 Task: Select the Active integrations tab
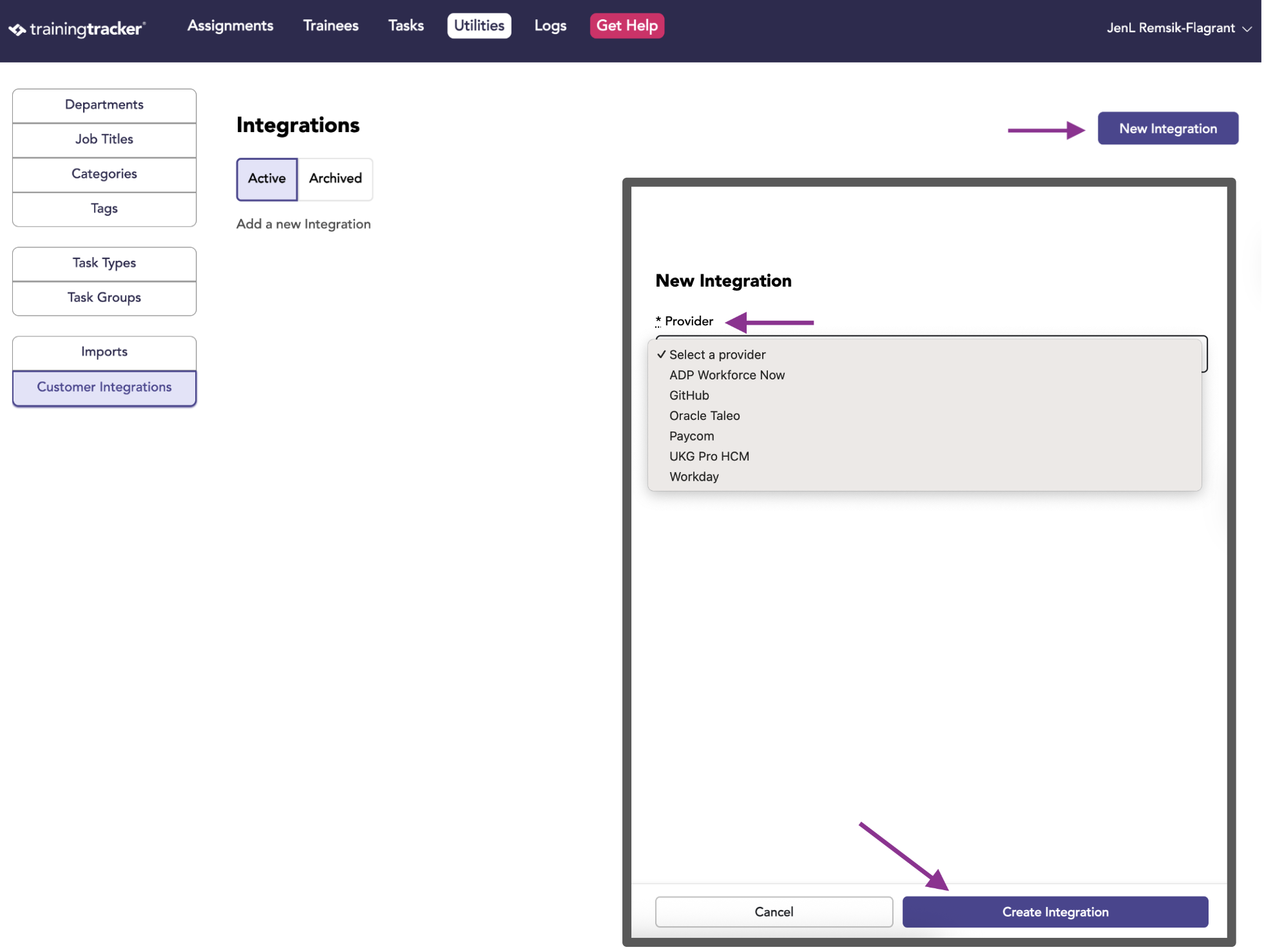[x=267, y=178]
